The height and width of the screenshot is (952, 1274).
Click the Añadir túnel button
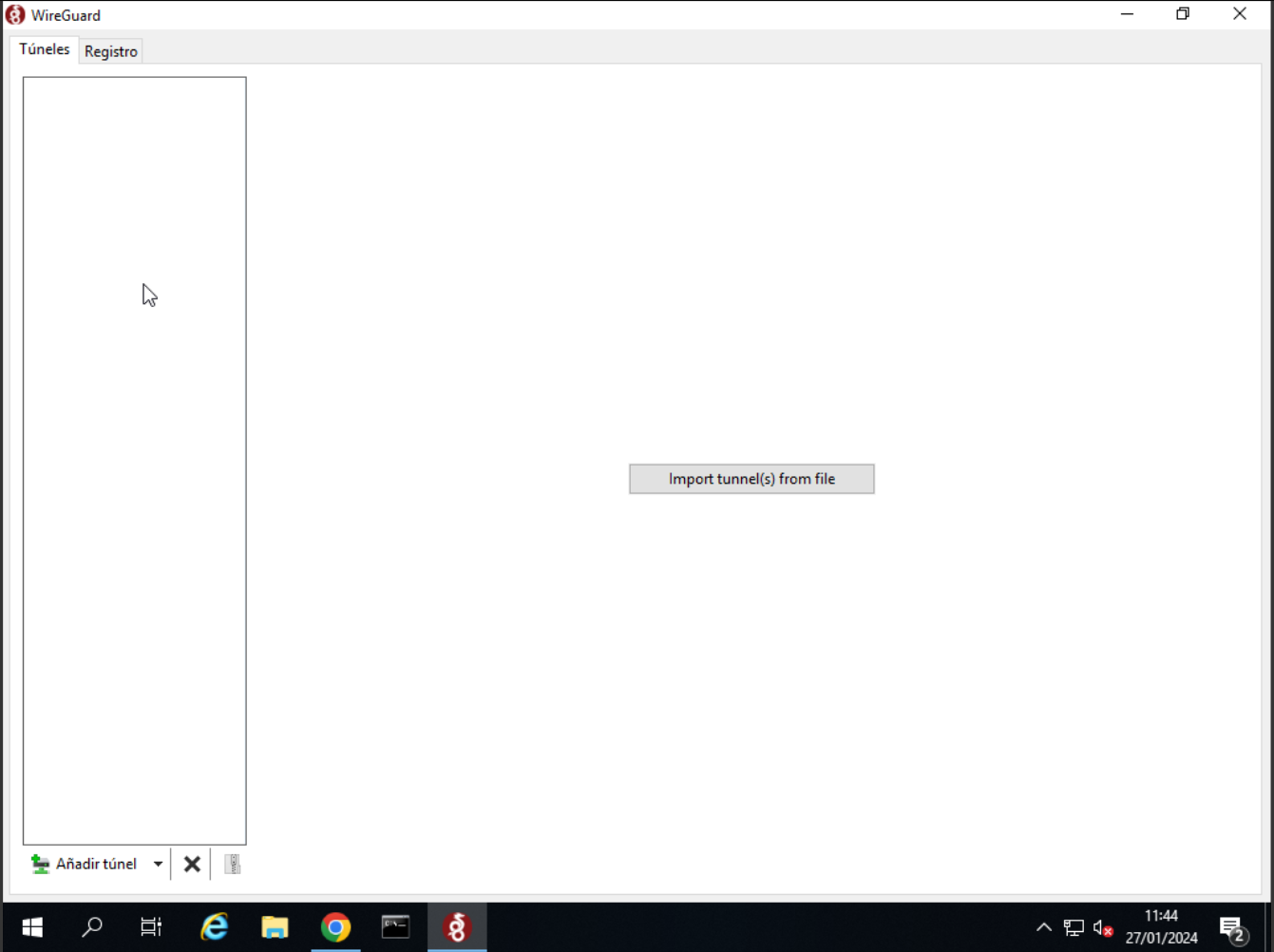pos(85,864)
